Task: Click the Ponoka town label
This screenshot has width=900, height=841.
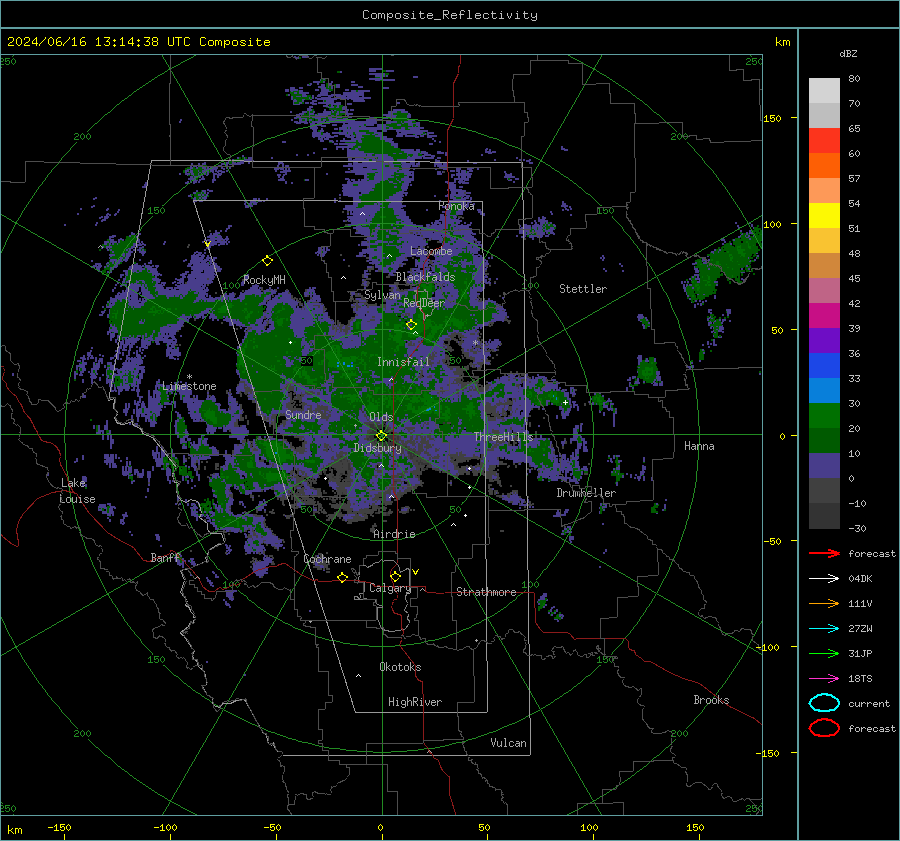Action: 456,206
